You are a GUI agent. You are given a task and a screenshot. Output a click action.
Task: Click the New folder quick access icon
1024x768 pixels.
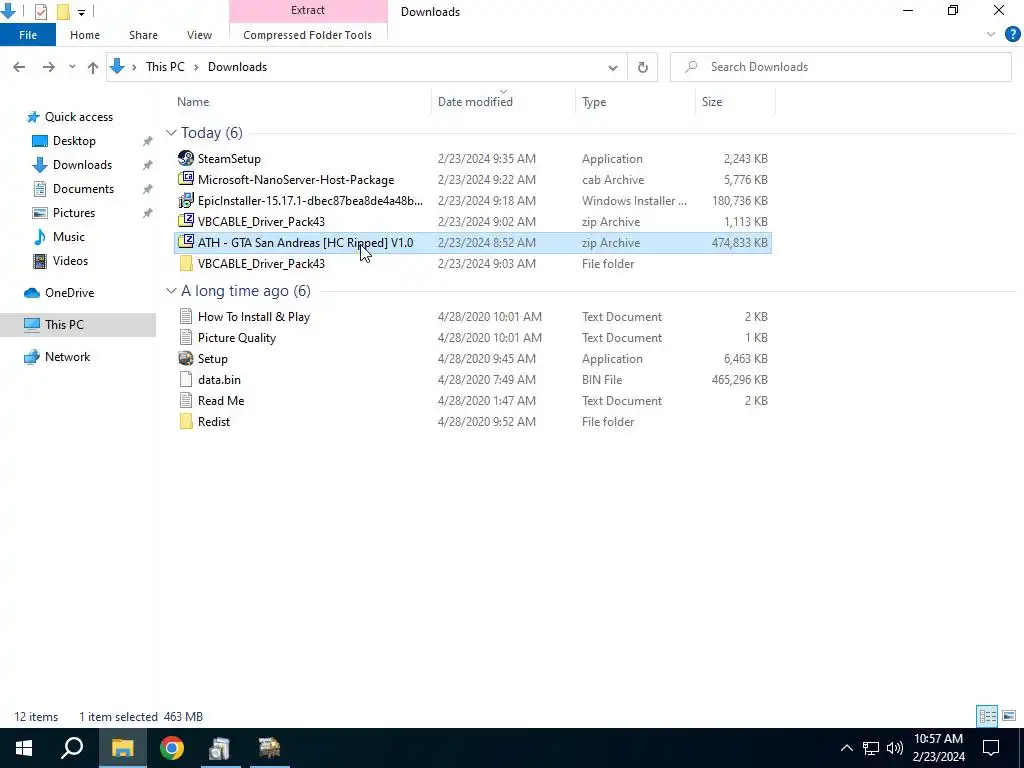pos(63,11)
